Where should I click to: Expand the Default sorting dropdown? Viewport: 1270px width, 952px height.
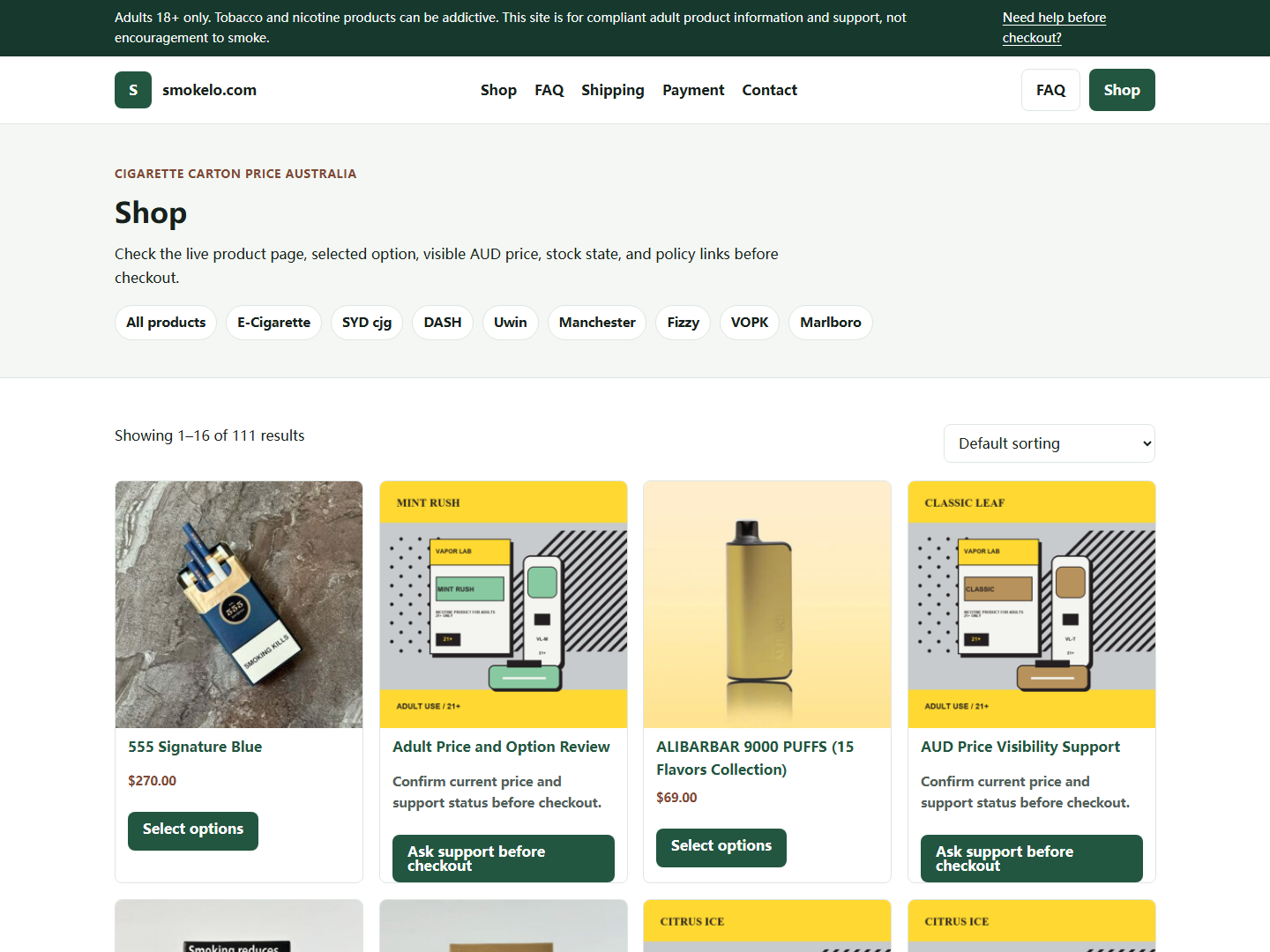click(x=1050, y=443)
